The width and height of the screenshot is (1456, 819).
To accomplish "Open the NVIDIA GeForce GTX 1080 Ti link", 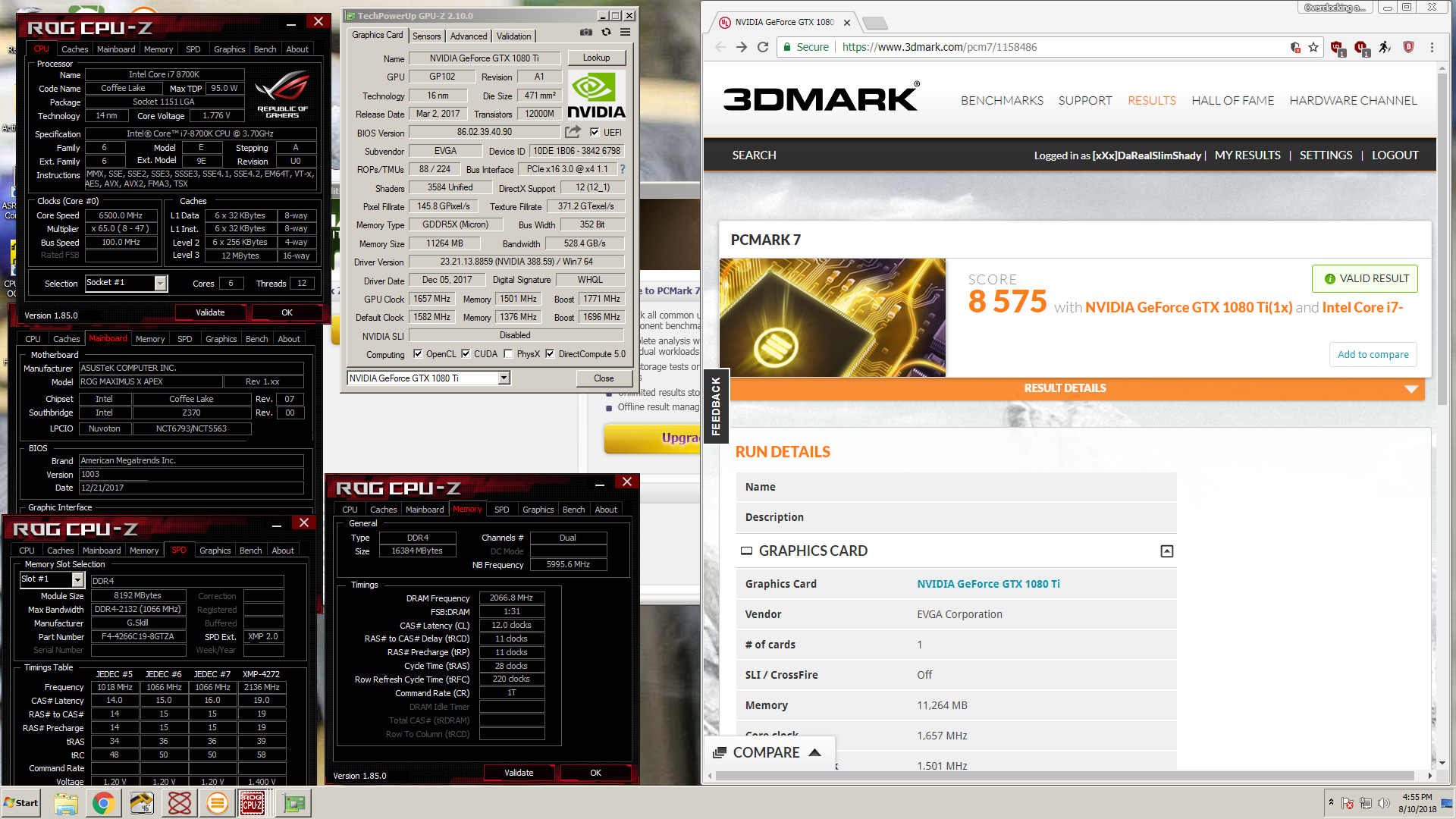I will pyautogui.click(x=988, y=584).
